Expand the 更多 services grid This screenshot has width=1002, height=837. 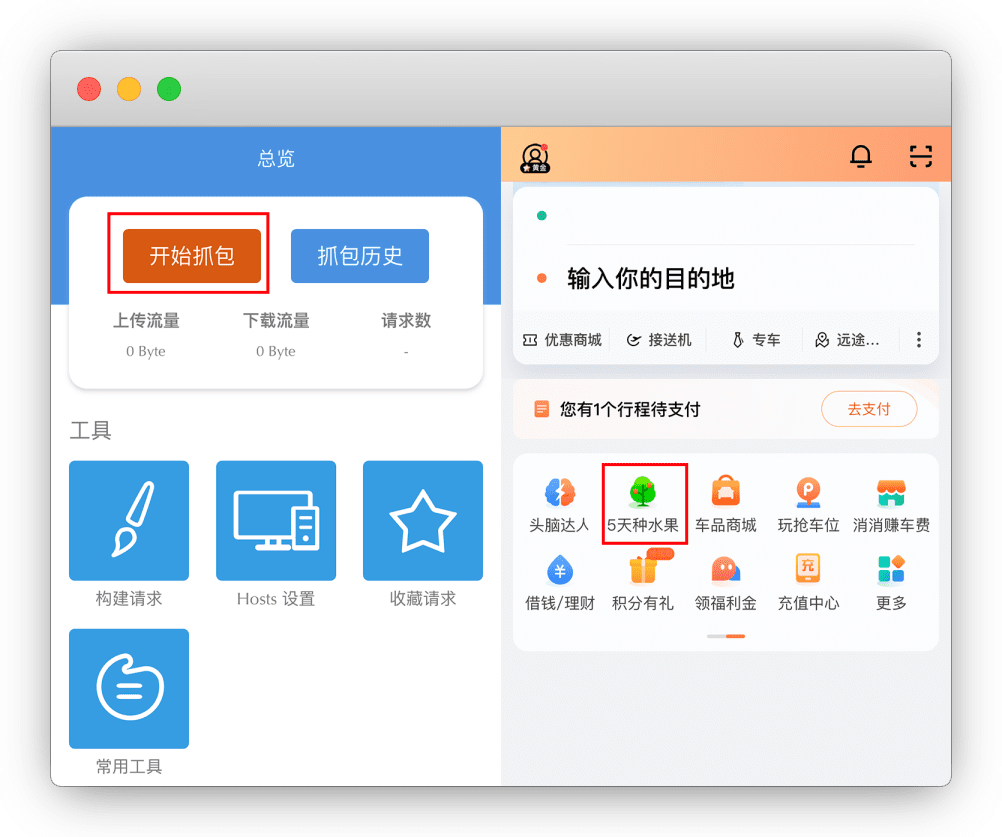coord(891,570)
